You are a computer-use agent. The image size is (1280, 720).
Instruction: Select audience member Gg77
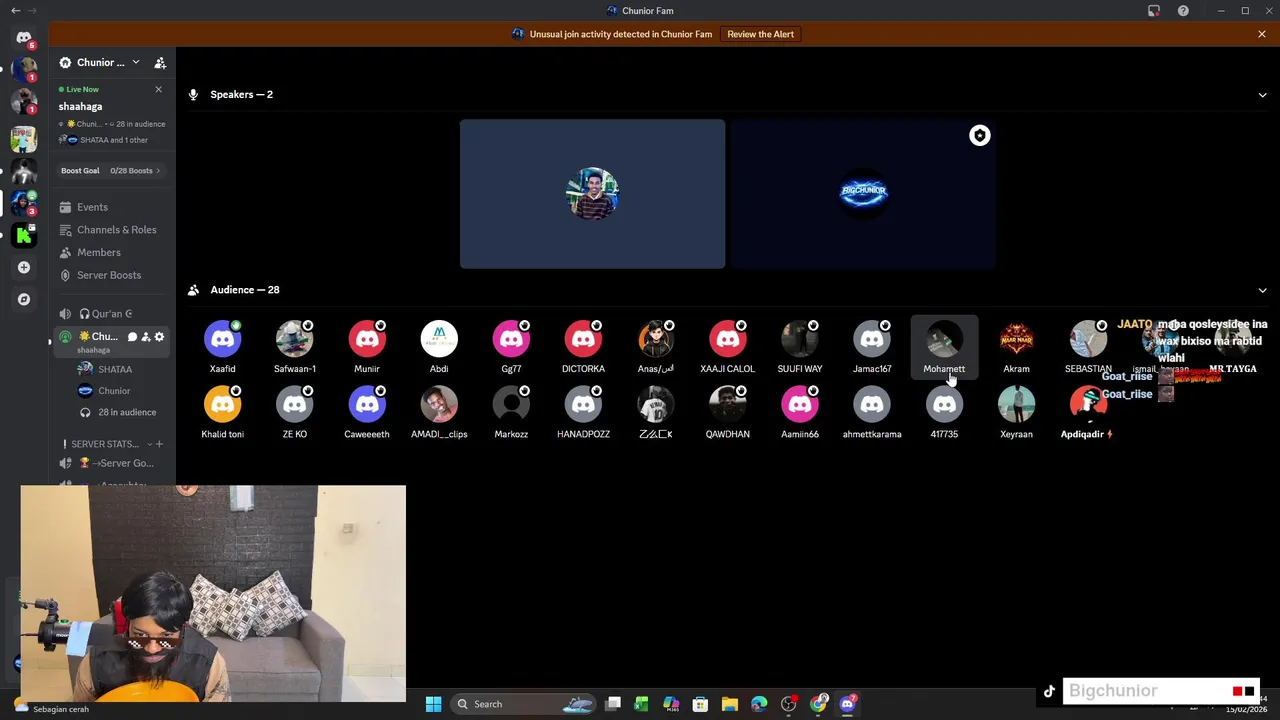(511, 347)
